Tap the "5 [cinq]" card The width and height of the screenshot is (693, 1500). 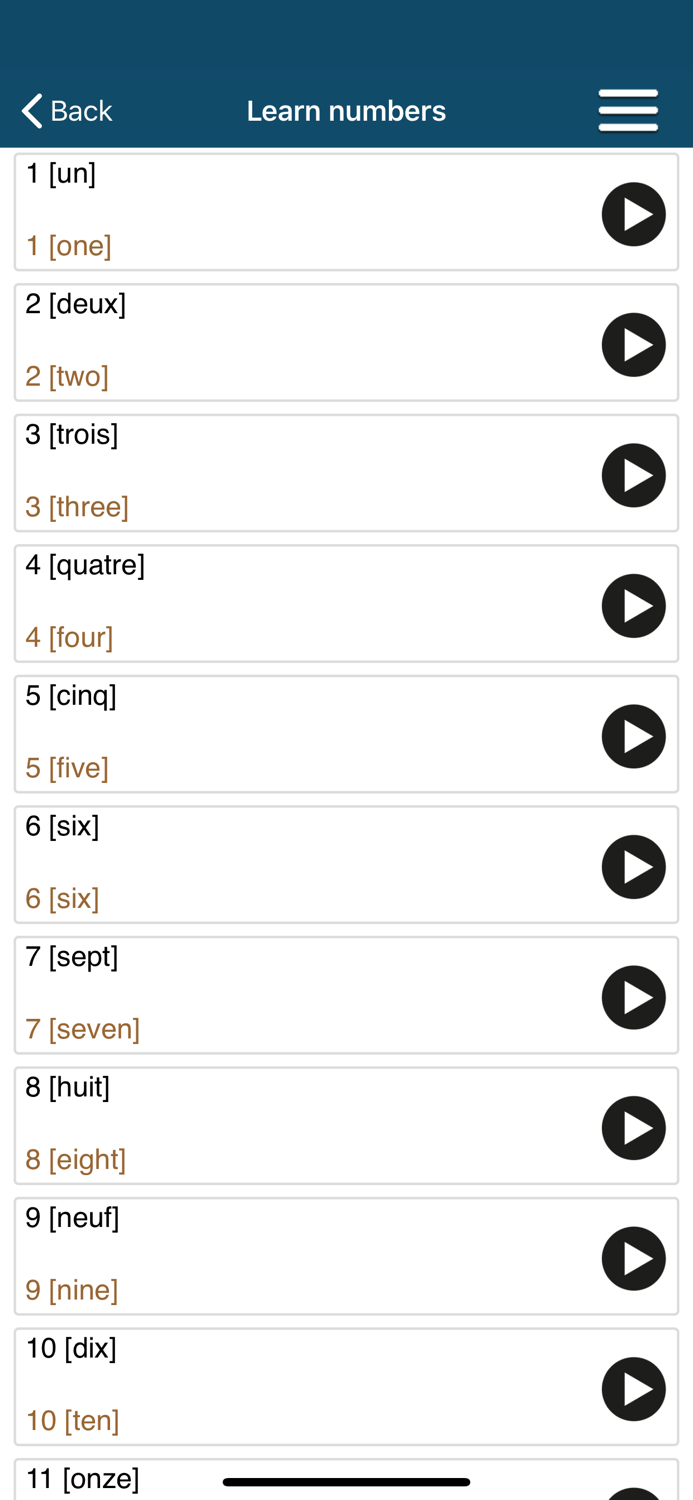pos(300,735)
